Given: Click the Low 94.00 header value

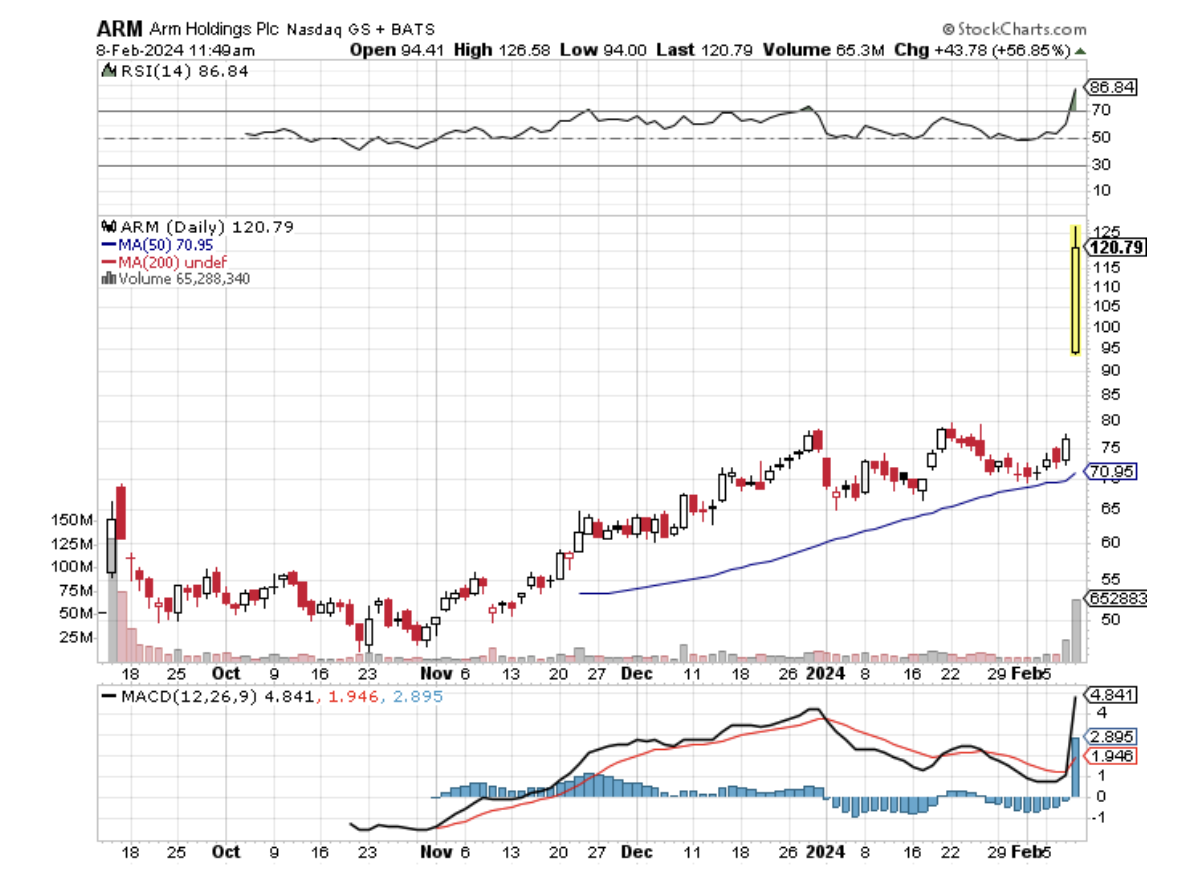Looking at the screenshot, I should pos(603,50).
